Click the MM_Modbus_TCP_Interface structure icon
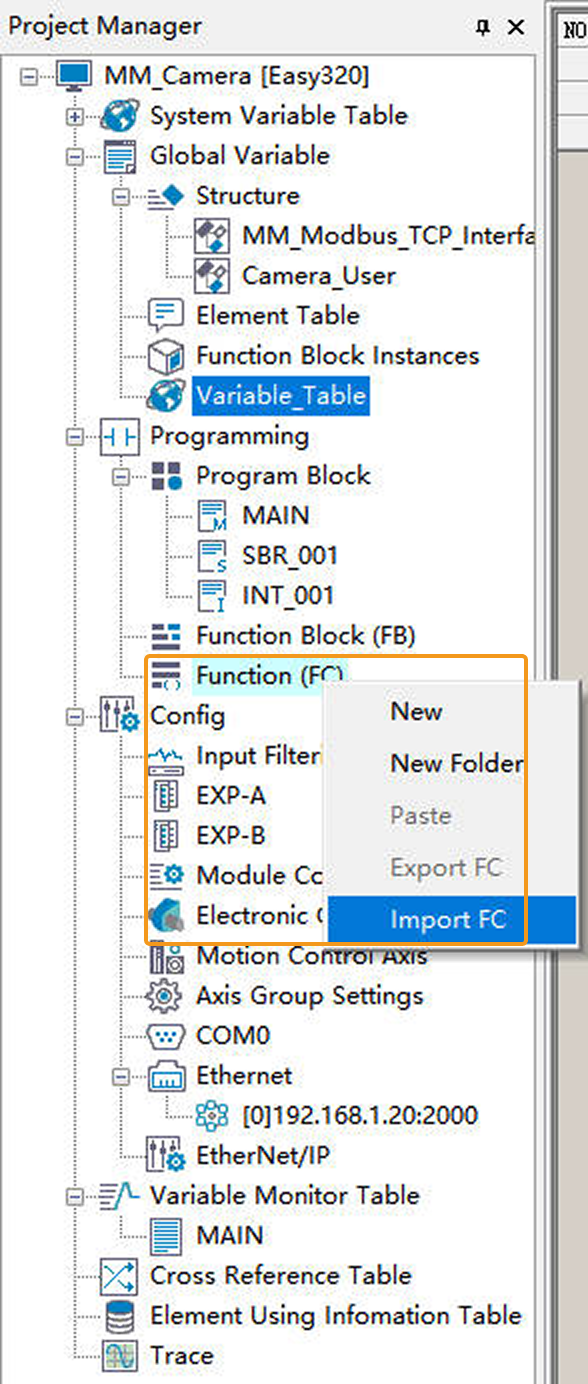 pyautogui.click(x=212, y=236)
